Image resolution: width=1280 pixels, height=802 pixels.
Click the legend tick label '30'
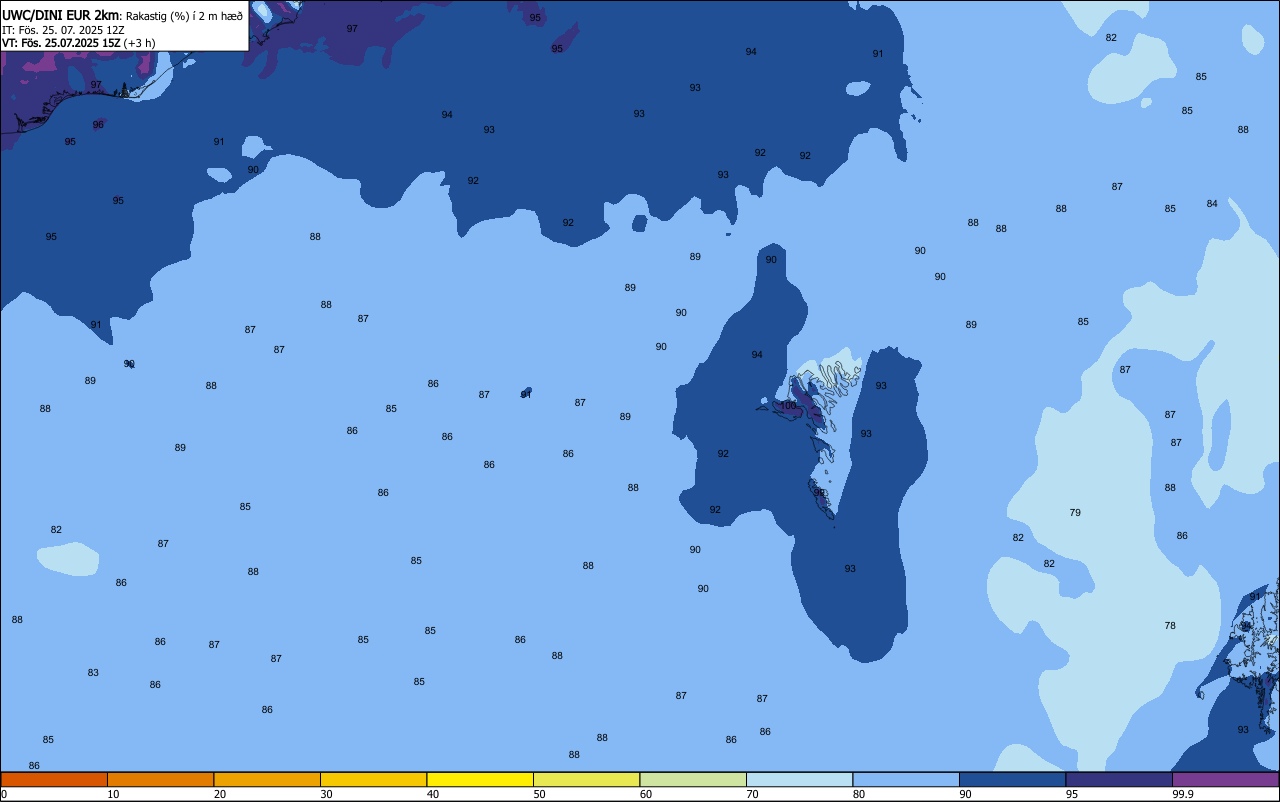point(326,794)
